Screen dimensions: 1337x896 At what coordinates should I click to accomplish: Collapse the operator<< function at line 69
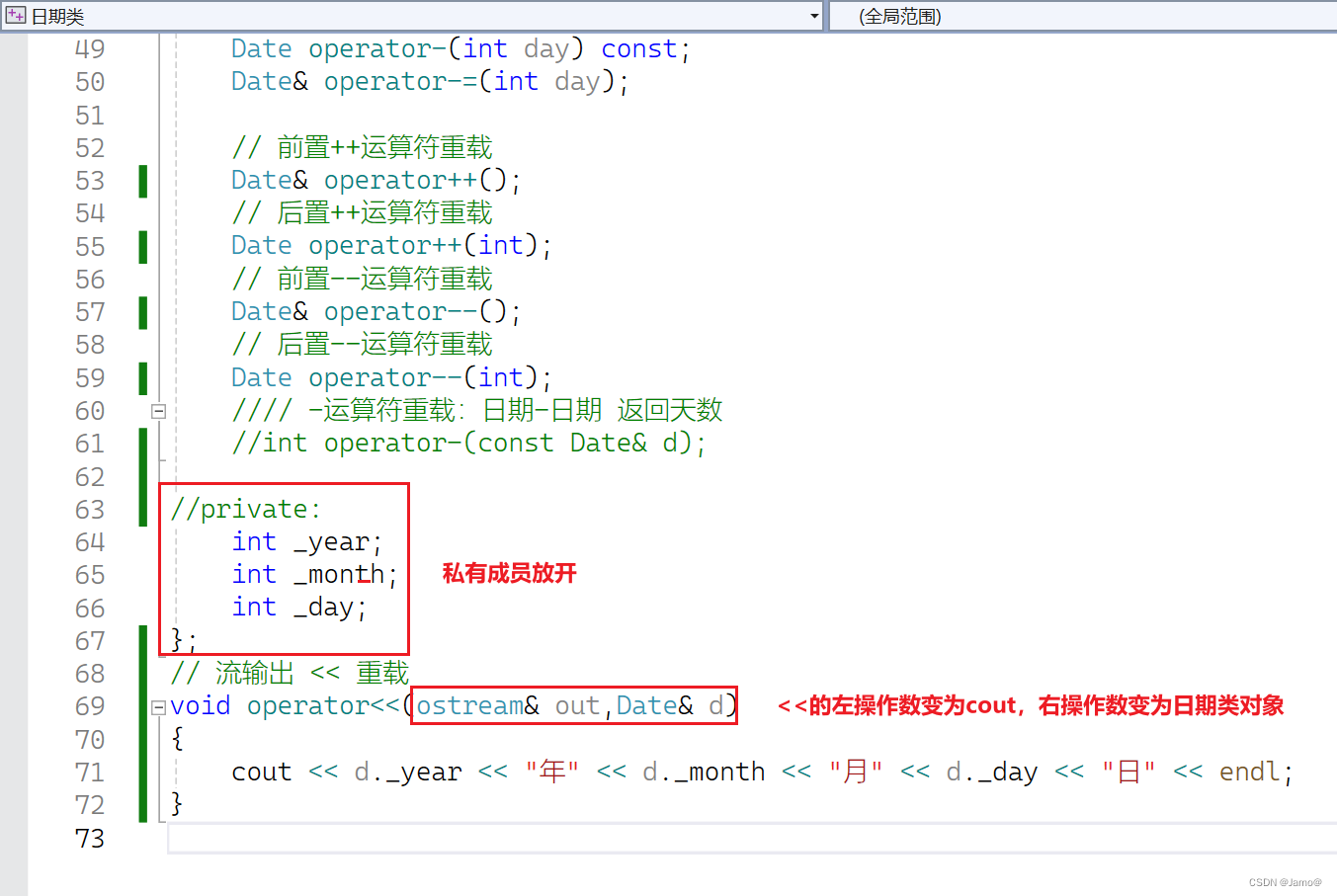(x=158, y=706)
